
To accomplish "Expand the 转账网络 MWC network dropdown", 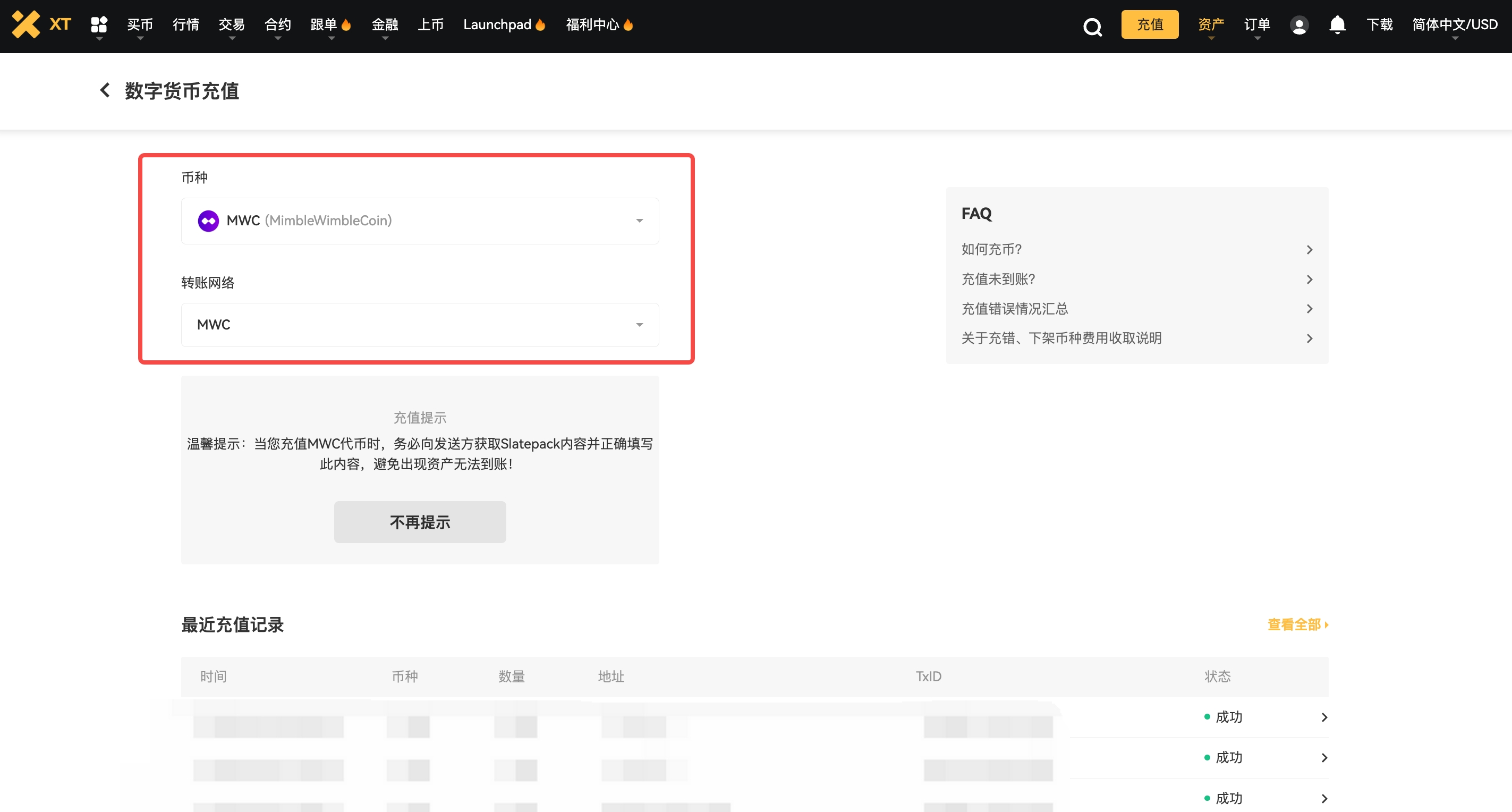I will click(x=420, y=325).
